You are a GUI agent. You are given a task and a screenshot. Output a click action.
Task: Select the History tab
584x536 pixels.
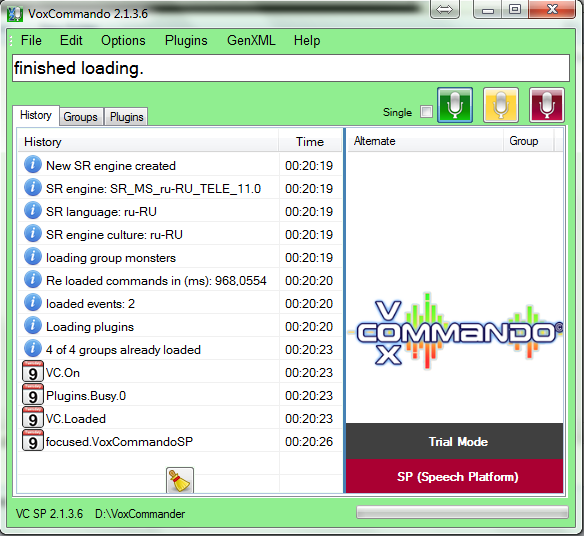tap(36, 115)
